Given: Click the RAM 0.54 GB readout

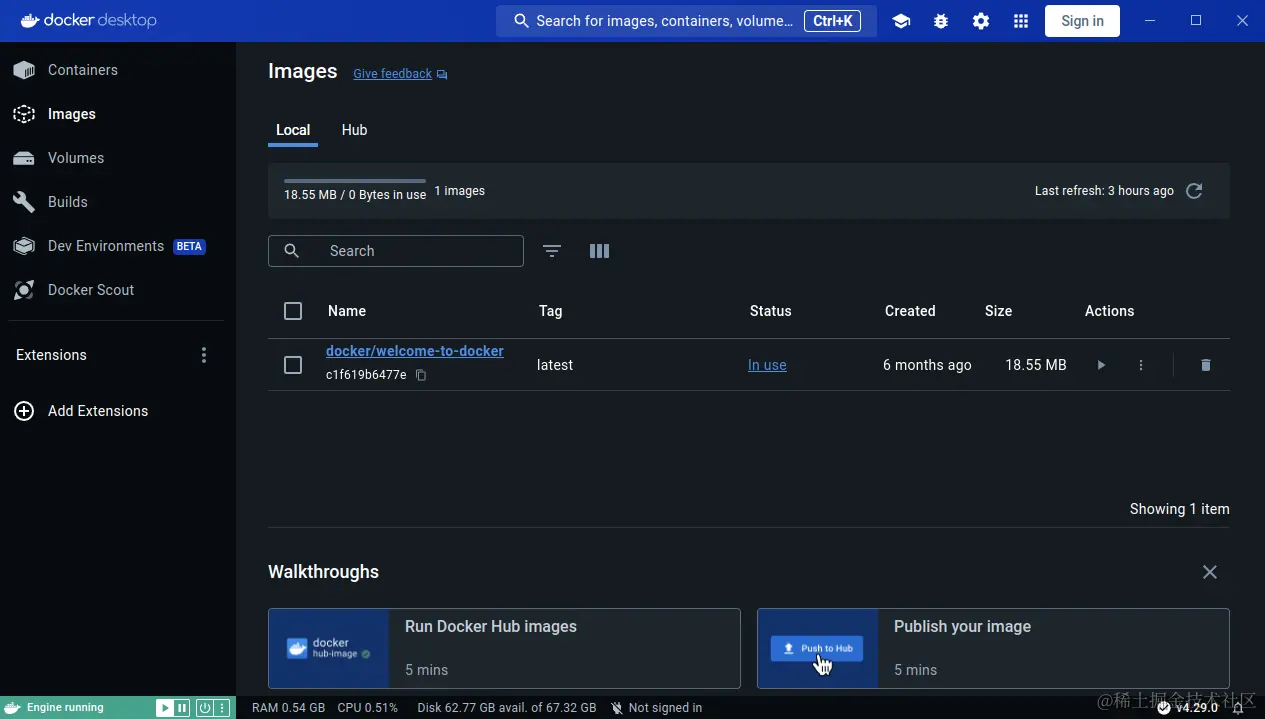Looking at the screenshot, I should [x=288, y=708].
